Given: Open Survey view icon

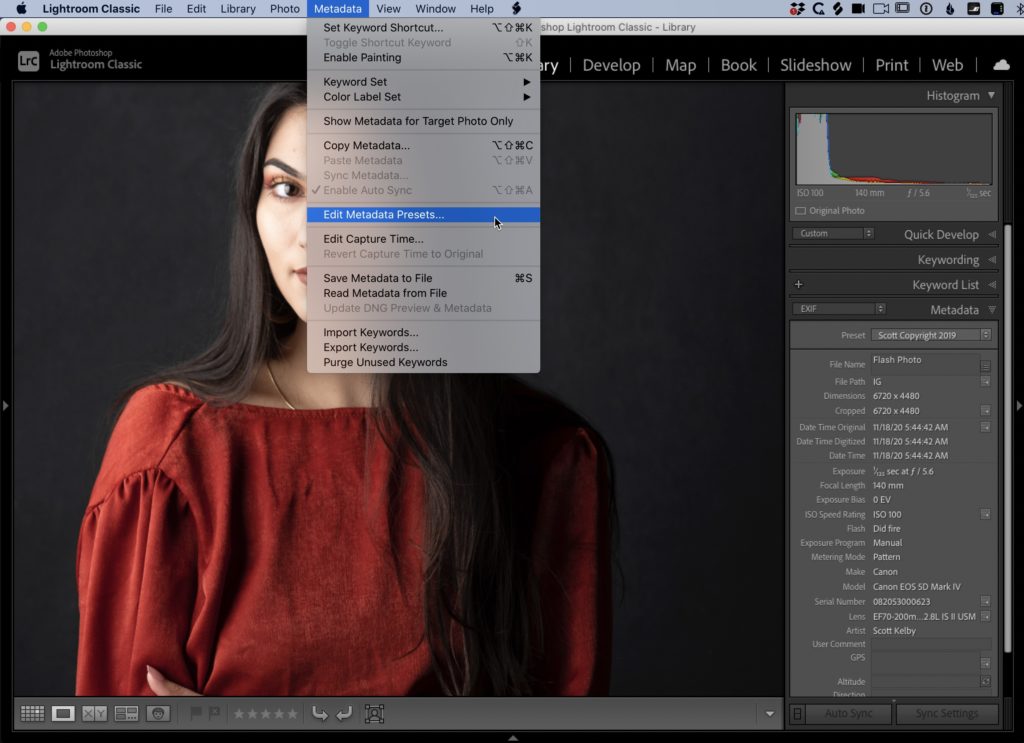Looking at the screenshot, I should coord(126,713).
